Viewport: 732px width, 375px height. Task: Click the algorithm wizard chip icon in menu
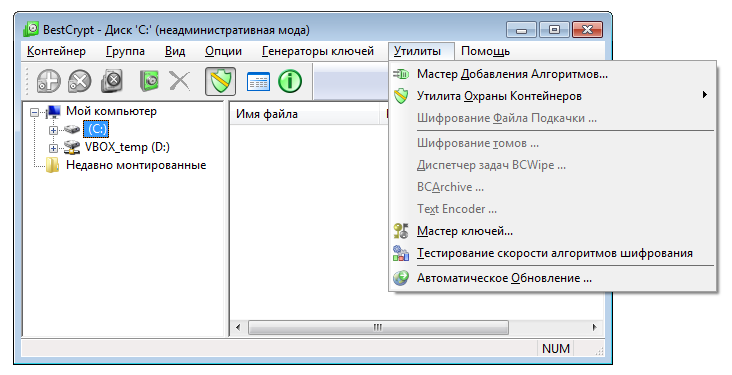click(x=401, y=74)
